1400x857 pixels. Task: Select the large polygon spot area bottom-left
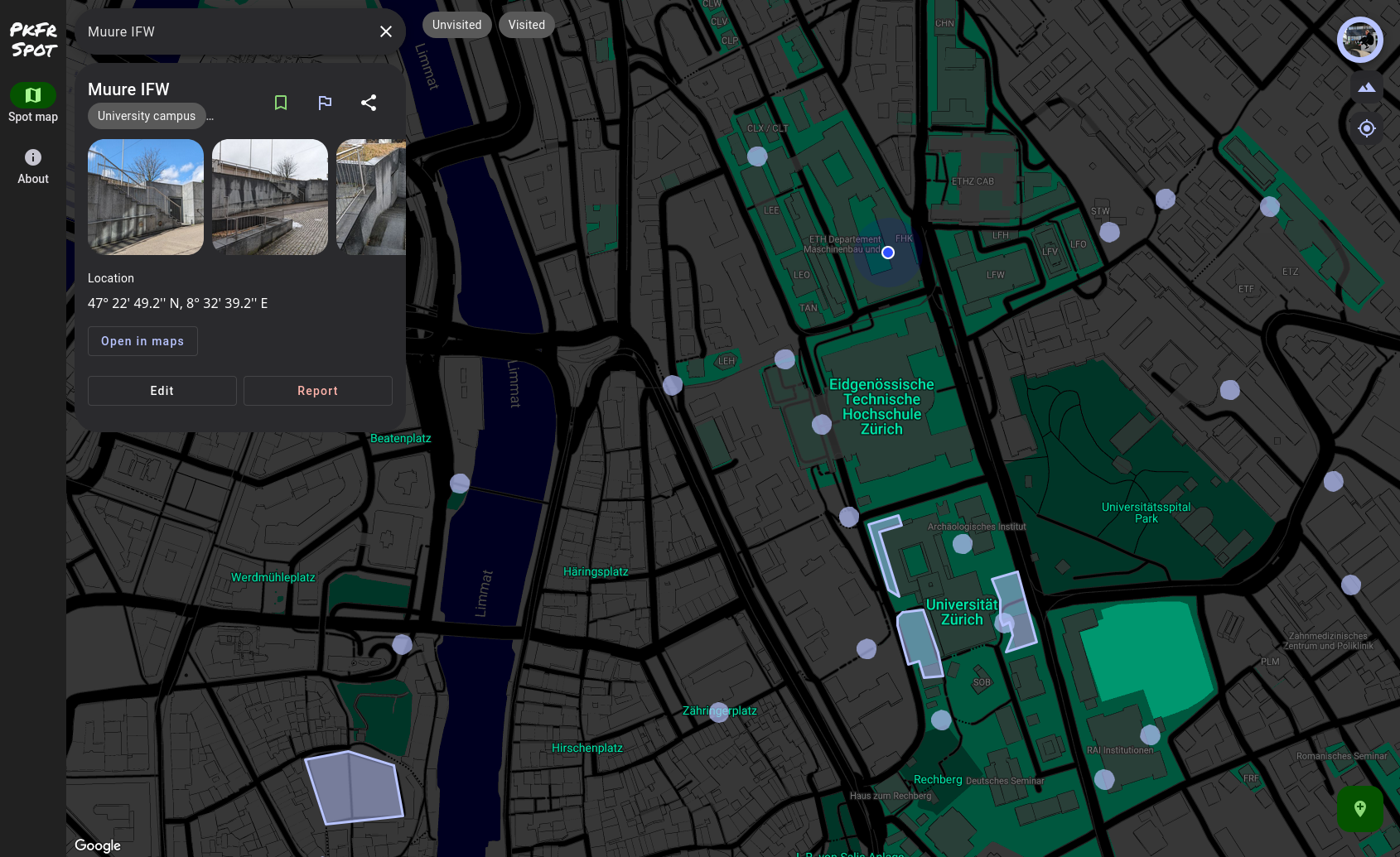pos(354,787)
